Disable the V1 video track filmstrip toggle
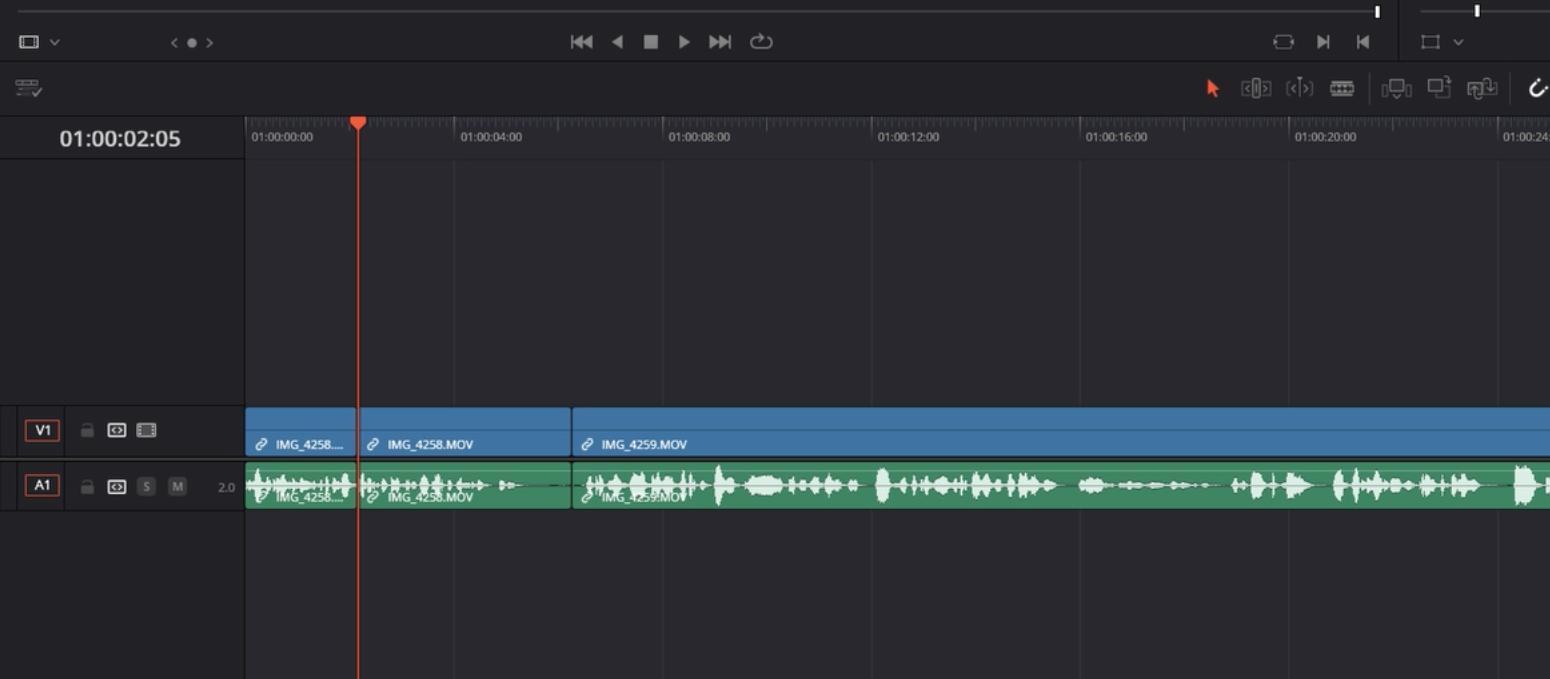This screenshot has height=679, width=1550. pos(147,431)
